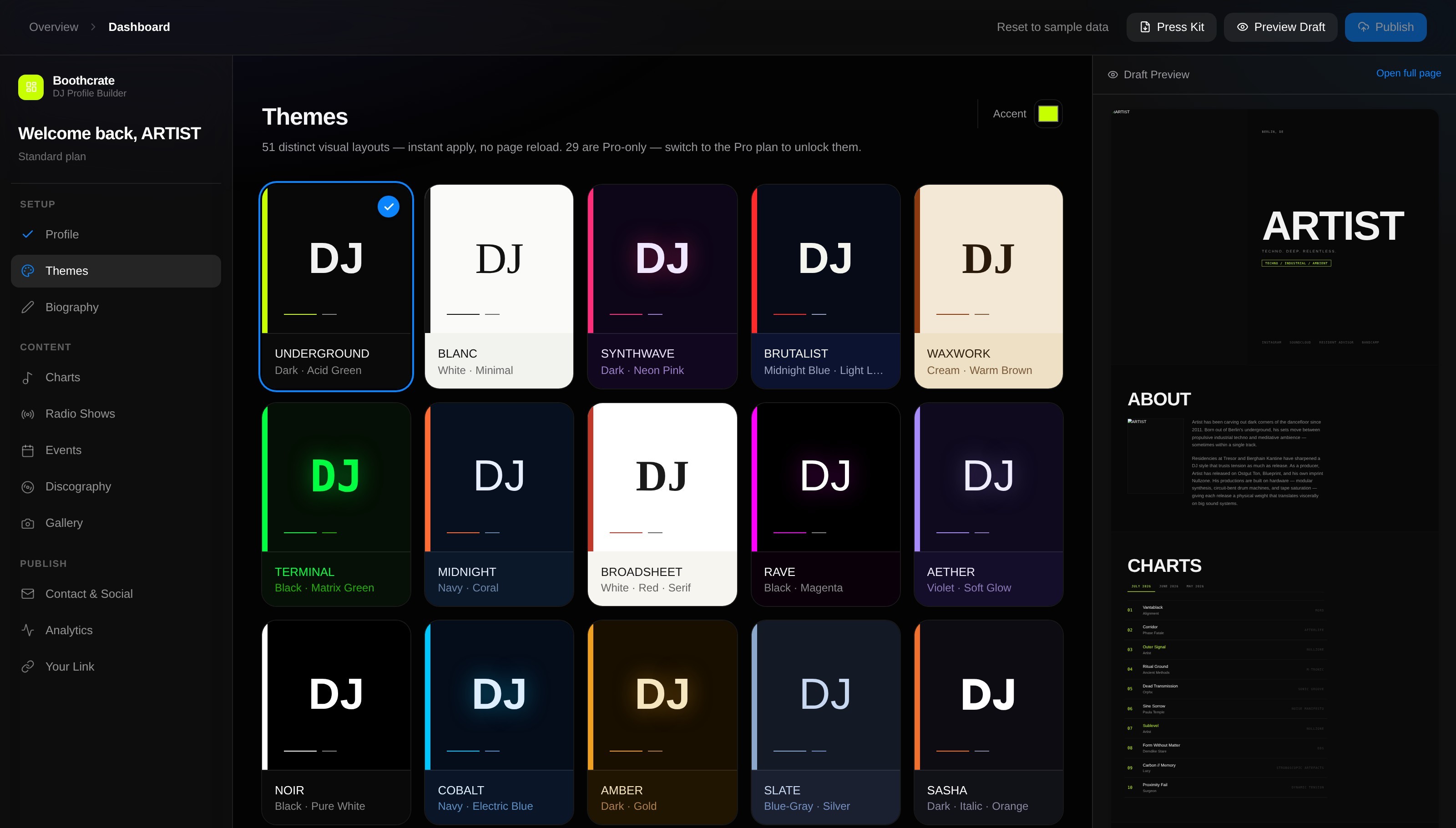
Task: Open Radio Shows section
Action: (116, 414)
